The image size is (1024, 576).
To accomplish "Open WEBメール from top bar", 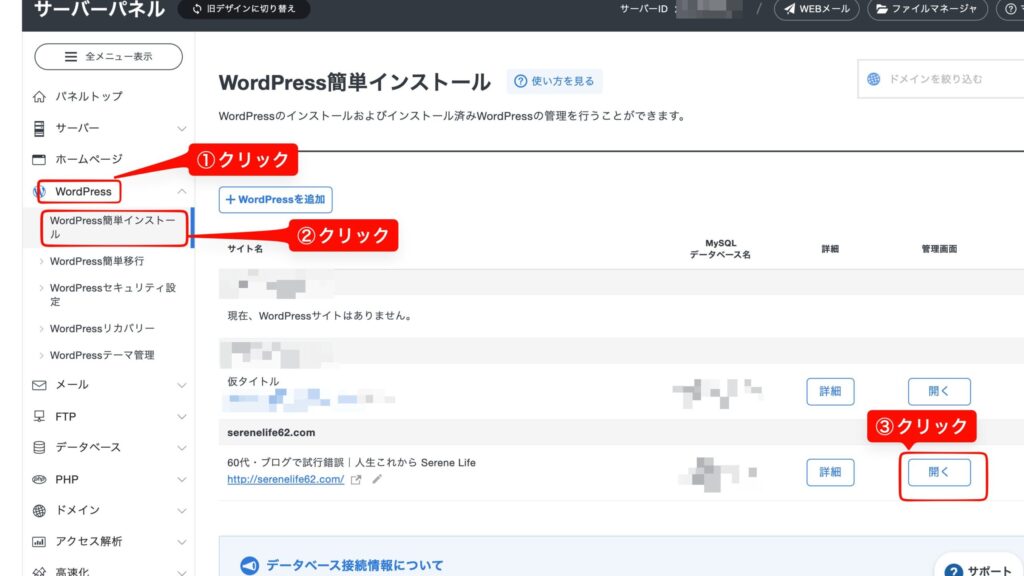I will (x=816, y=9).
